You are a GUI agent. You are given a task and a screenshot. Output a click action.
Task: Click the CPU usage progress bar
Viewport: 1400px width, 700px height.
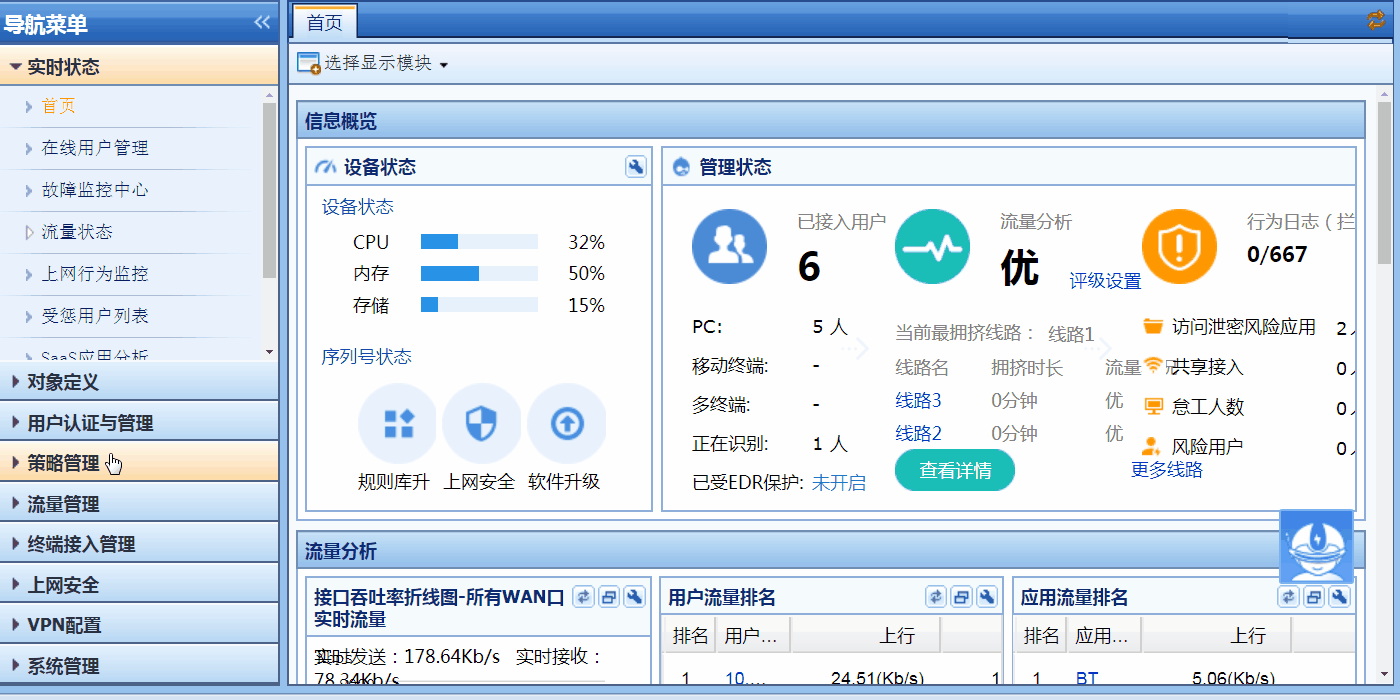479,242
